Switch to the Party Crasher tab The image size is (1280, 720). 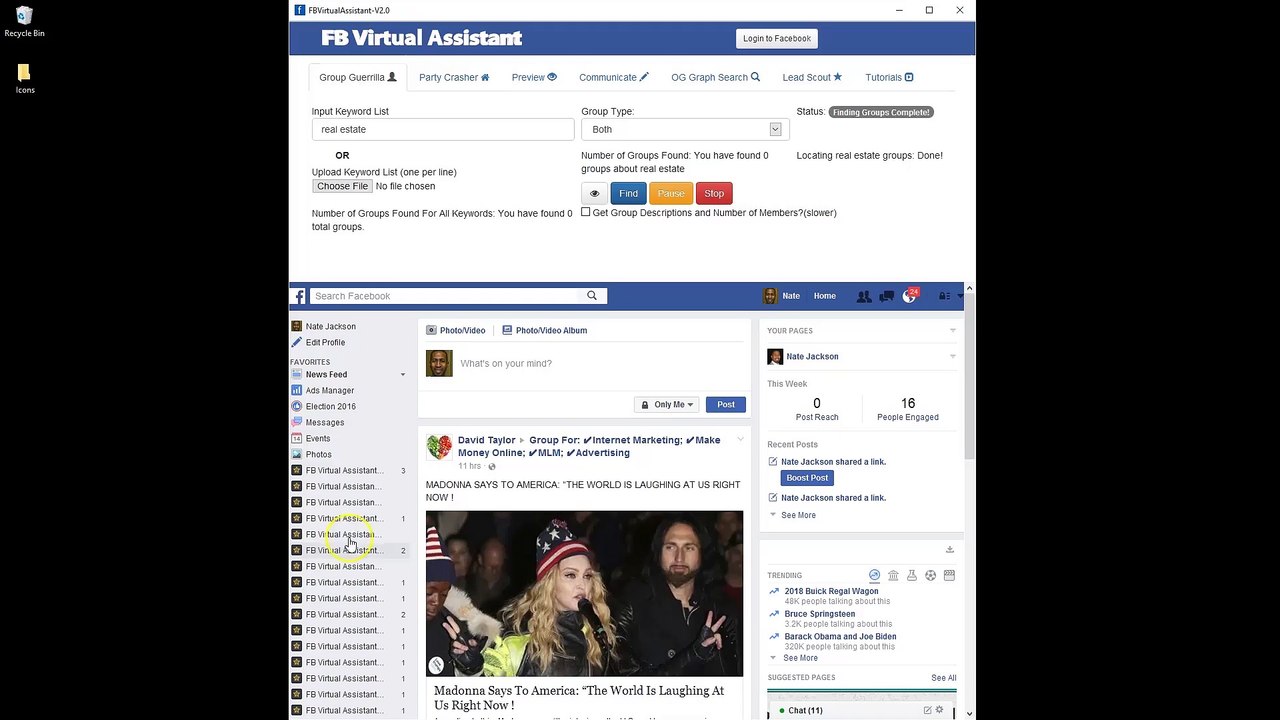(454, 77)
